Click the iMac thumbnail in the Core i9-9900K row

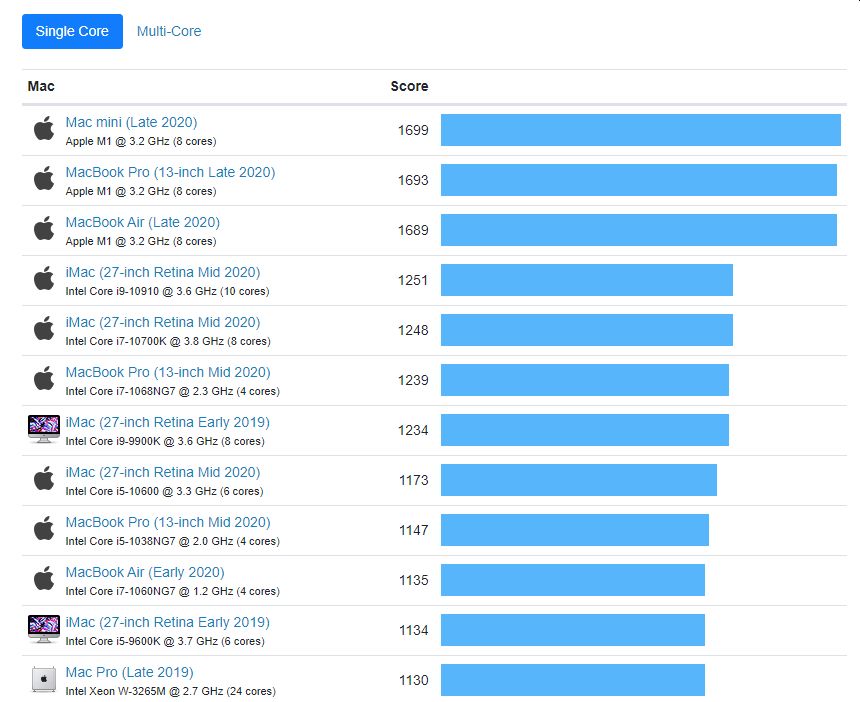[x=44, y=429]
